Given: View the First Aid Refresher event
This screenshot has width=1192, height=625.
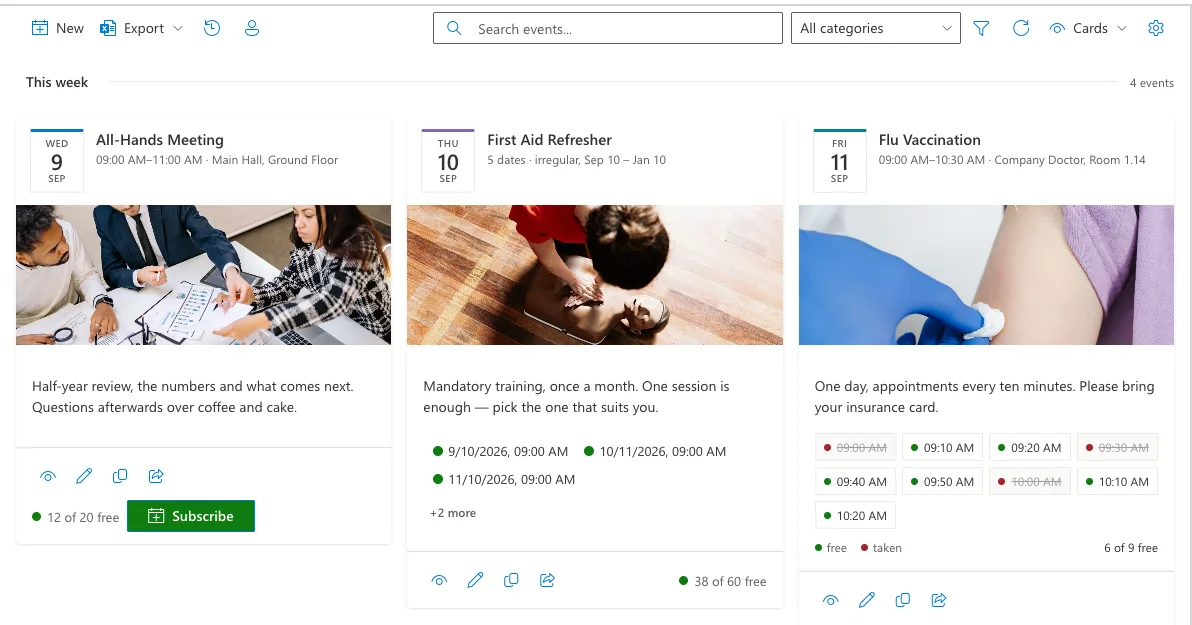Looking at the screenshot, I should [439, 580].
